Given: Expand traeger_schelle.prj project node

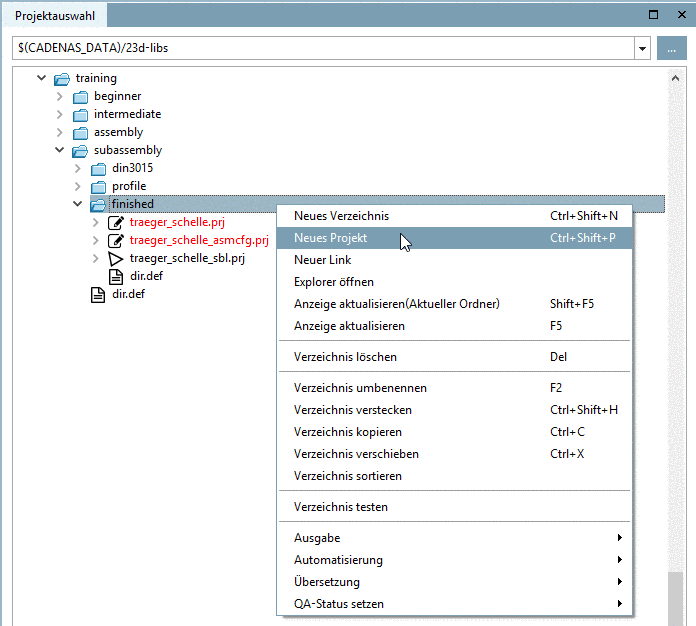Looking at the screenshot, I should [96, 222].
